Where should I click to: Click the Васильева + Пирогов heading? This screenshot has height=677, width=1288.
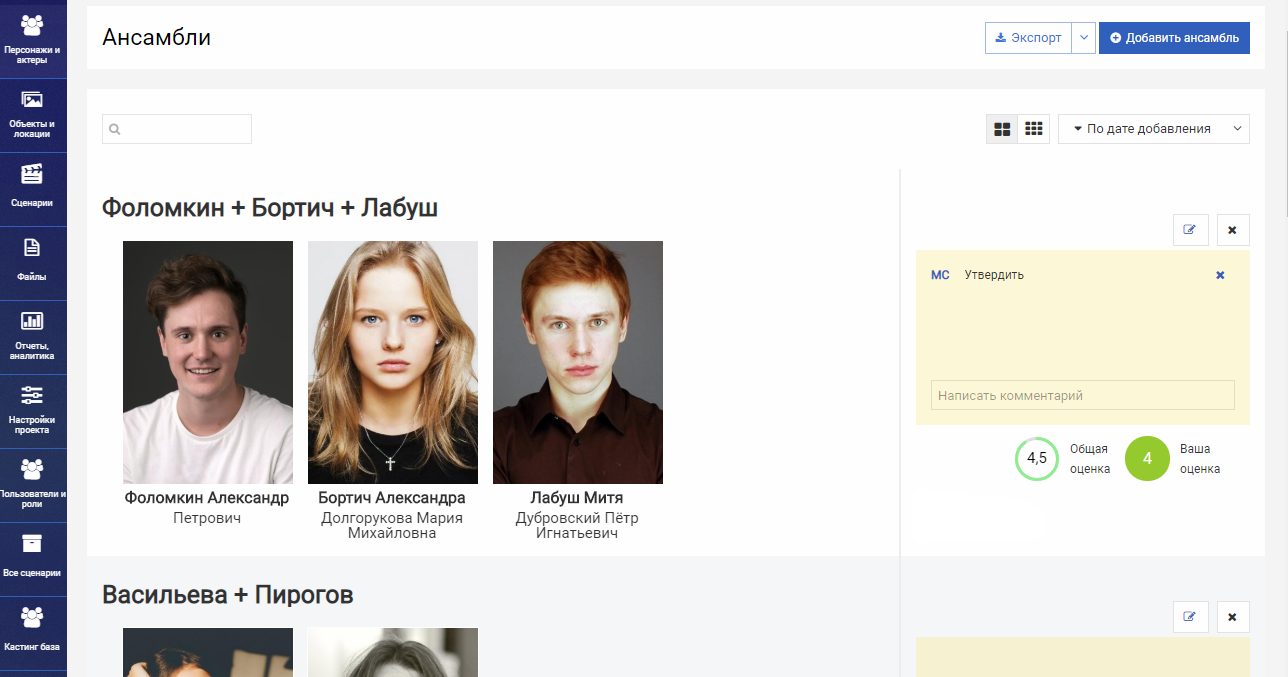228,595
